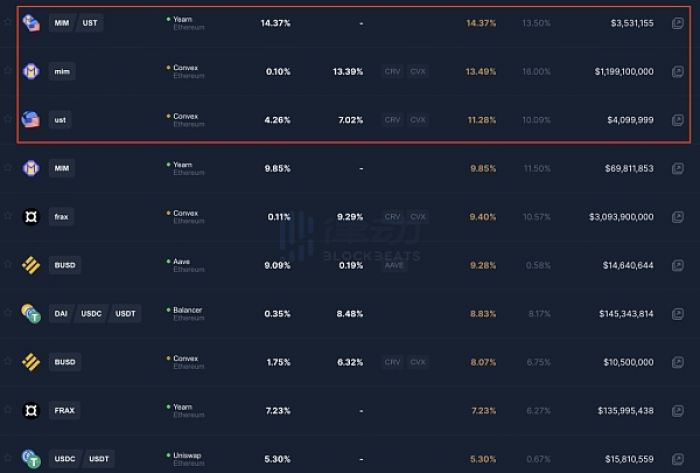Star the MIM Yearn pool as favorite

click(8, 167)
